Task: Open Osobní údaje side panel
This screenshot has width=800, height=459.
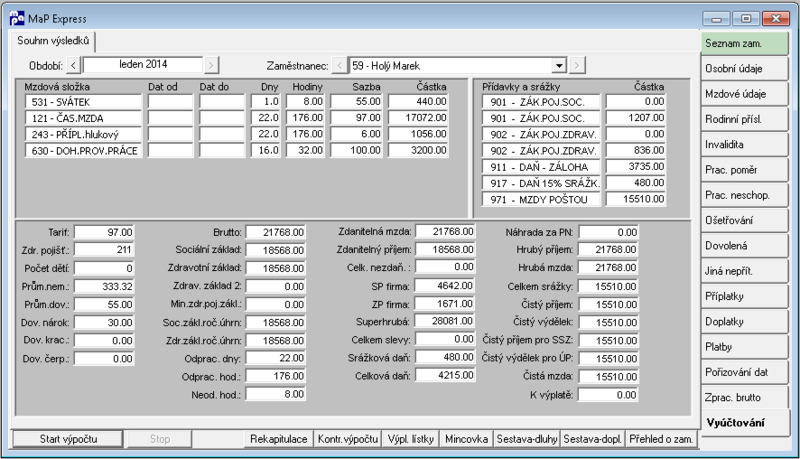Action: click(x=744, y=68)
